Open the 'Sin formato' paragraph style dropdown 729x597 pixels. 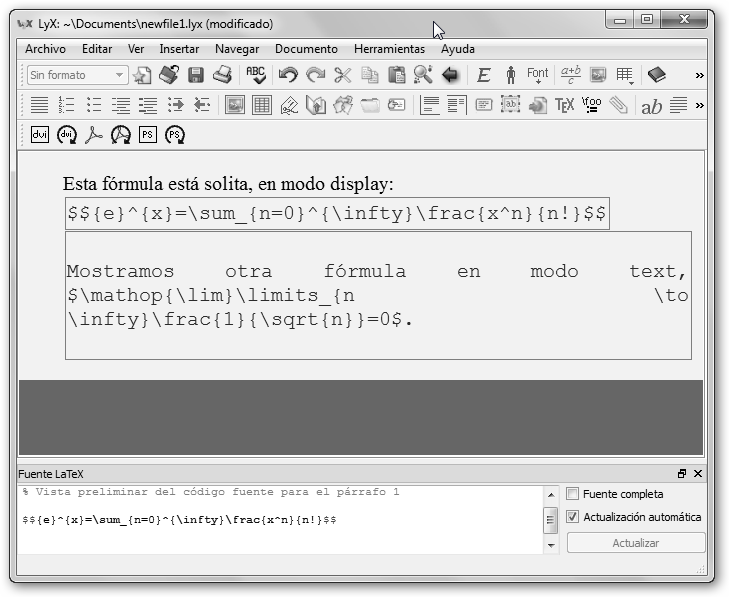77,75
